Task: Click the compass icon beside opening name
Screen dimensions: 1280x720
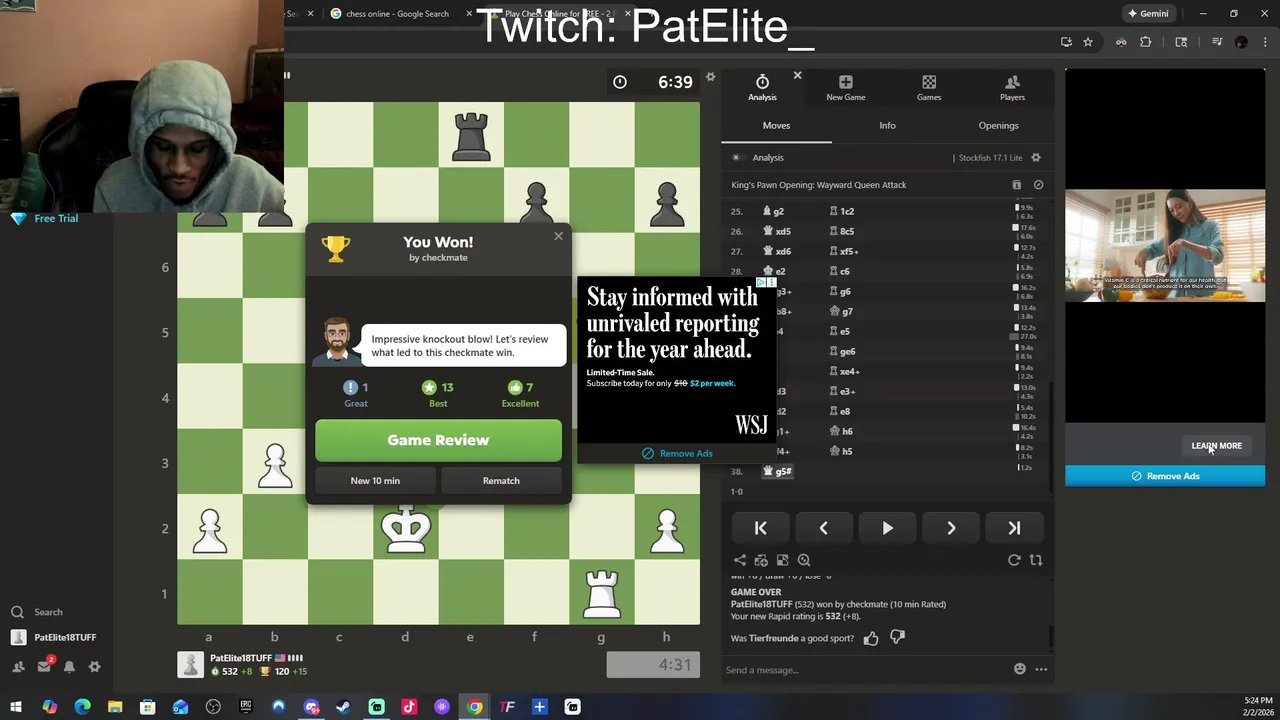Action: click(x=1038, y=185)
